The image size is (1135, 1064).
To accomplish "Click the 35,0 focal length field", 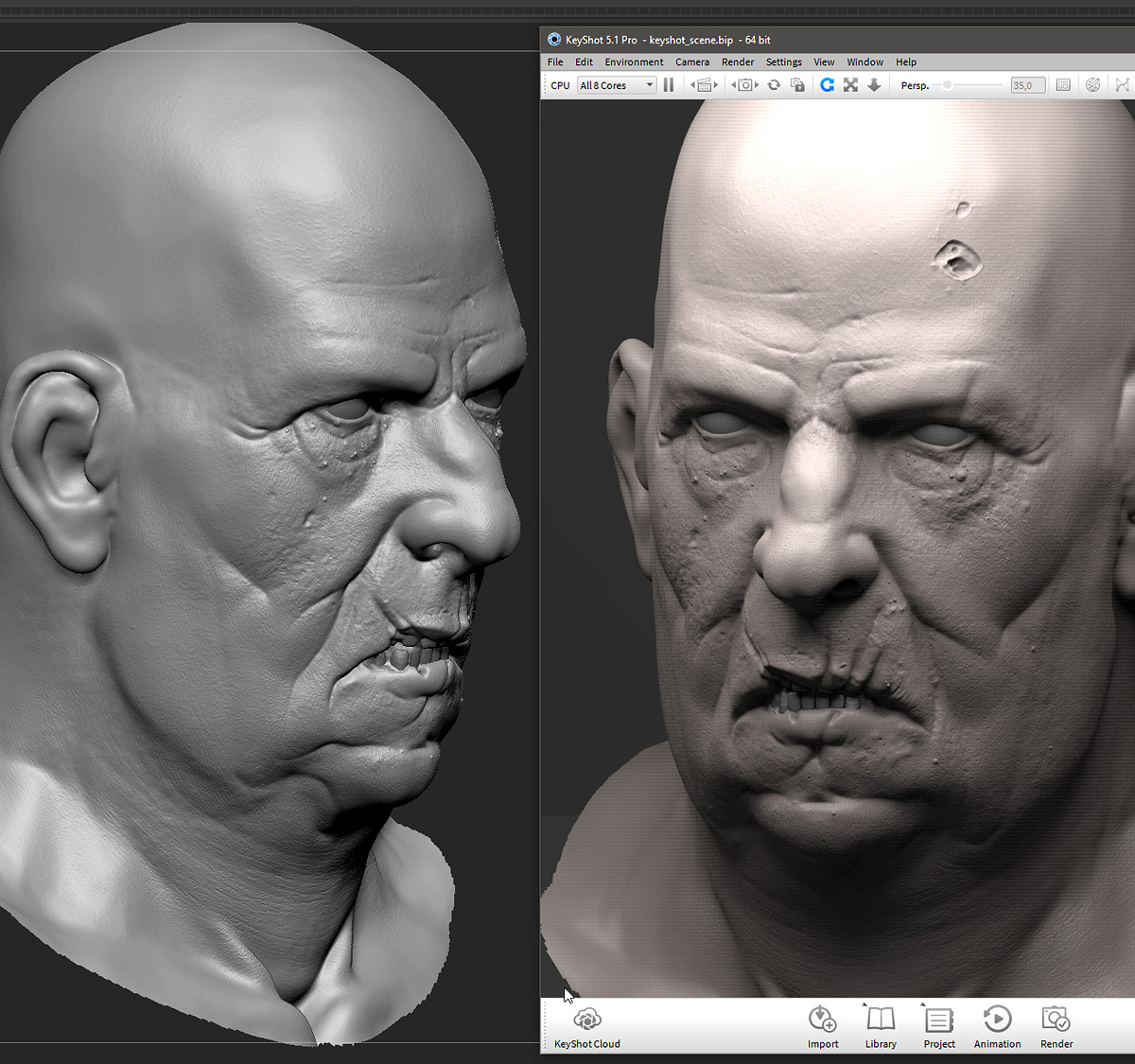I will click(x=1027, y=85).
